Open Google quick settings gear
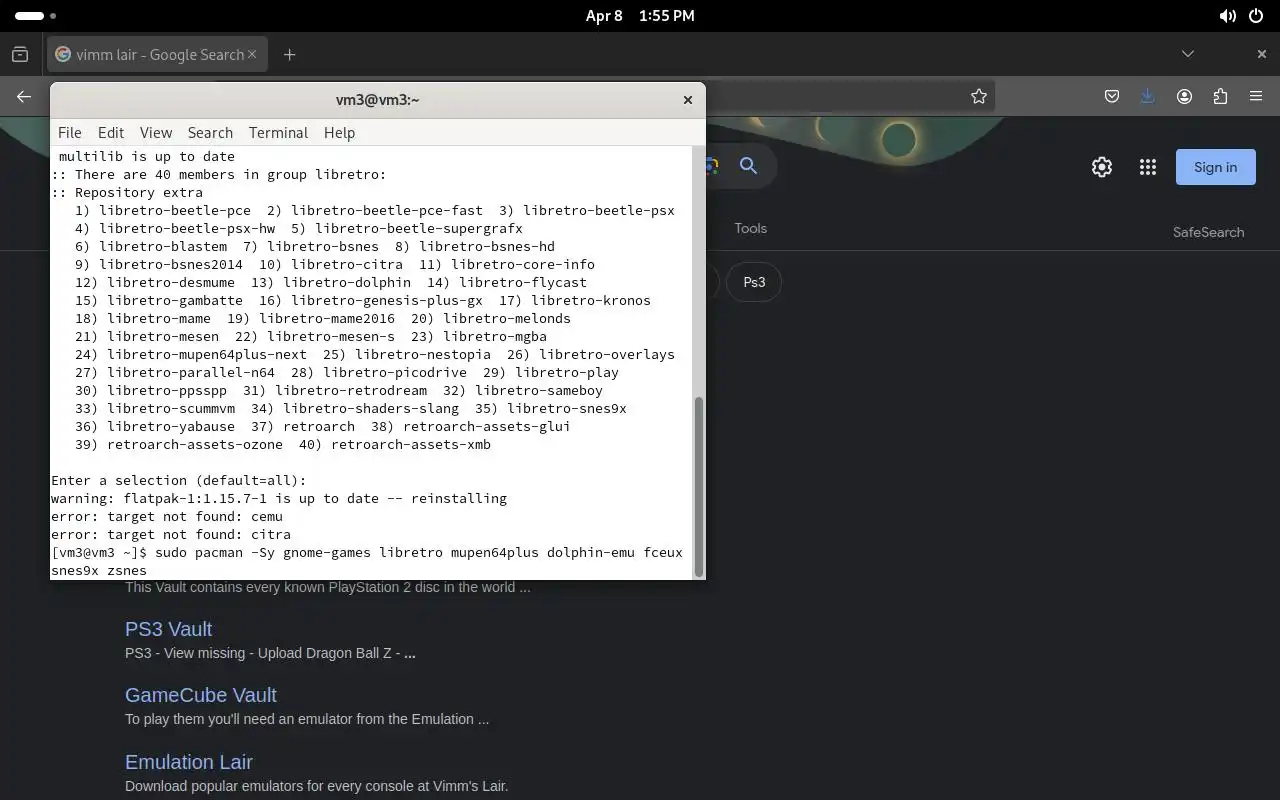 coord(1102,167)
